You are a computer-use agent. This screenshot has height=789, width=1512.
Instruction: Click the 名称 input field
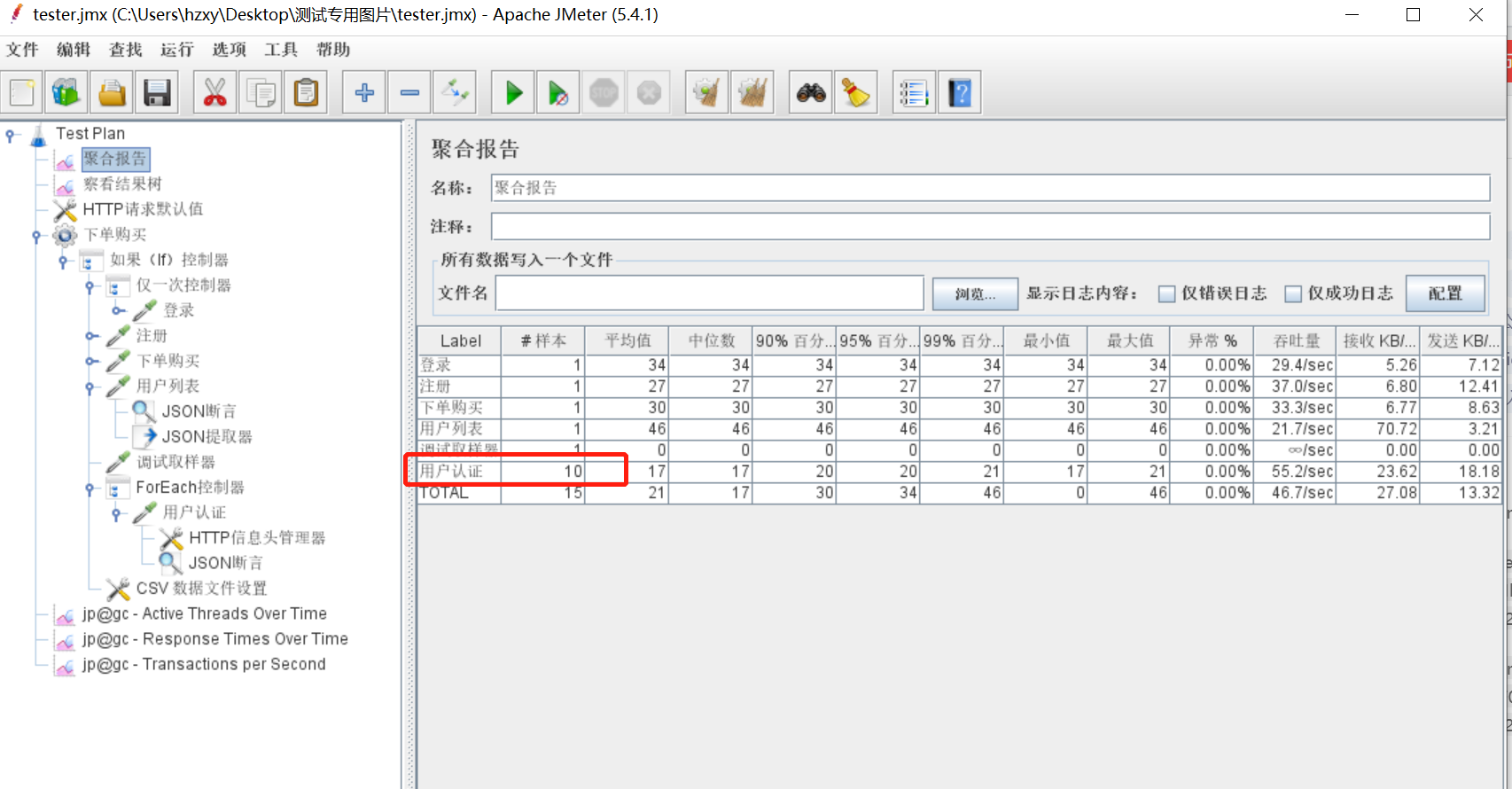pyautogui.click(x=991, y=188)
